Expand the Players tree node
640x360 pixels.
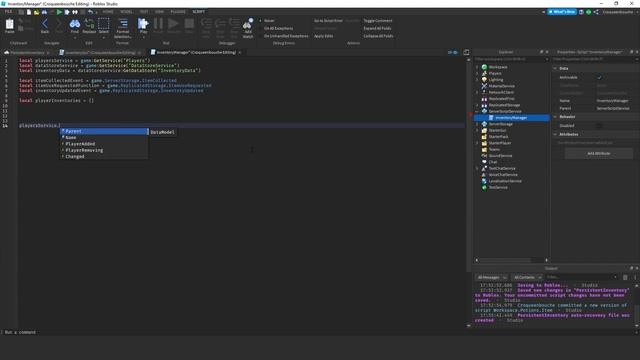click(x=477, y=73)
